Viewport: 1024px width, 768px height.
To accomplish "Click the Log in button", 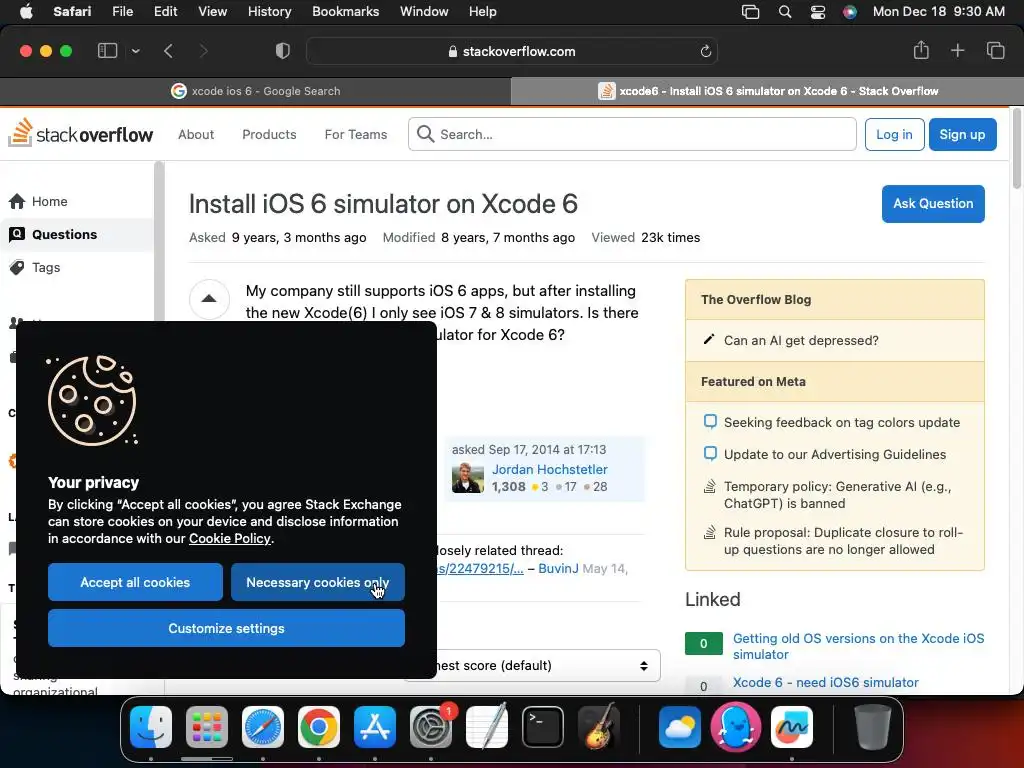I will [894, 135].
